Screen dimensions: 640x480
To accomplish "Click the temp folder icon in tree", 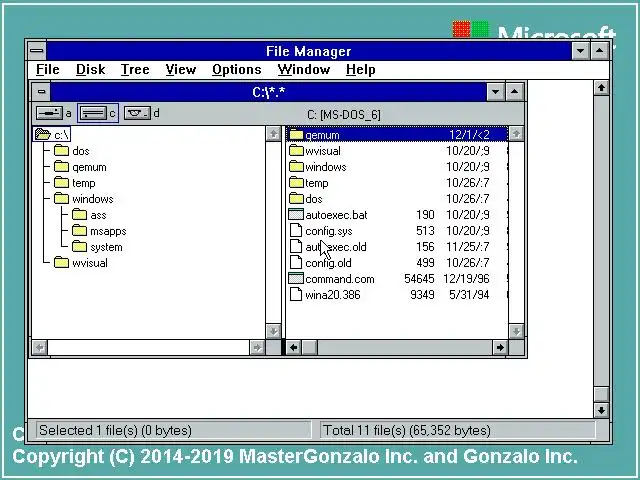I will pyautogui.click(x=62, y=182).
